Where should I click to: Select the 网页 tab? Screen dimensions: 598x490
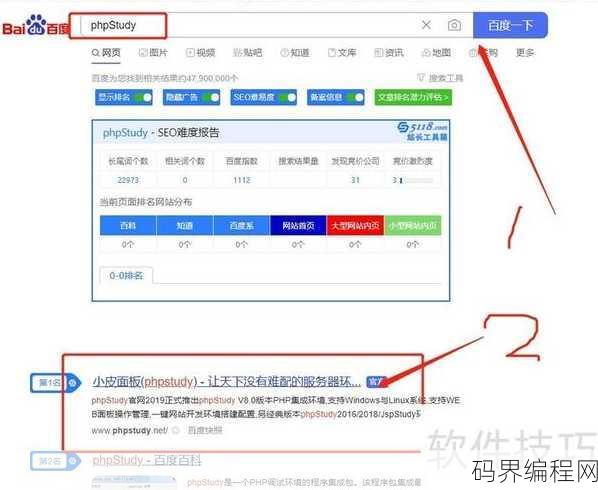pos(106,53)
